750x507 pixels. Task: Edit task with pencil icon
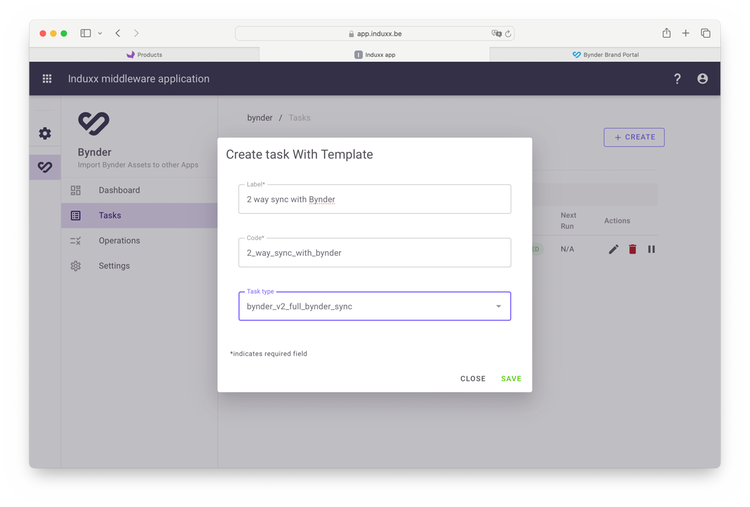tap(613, 249)
